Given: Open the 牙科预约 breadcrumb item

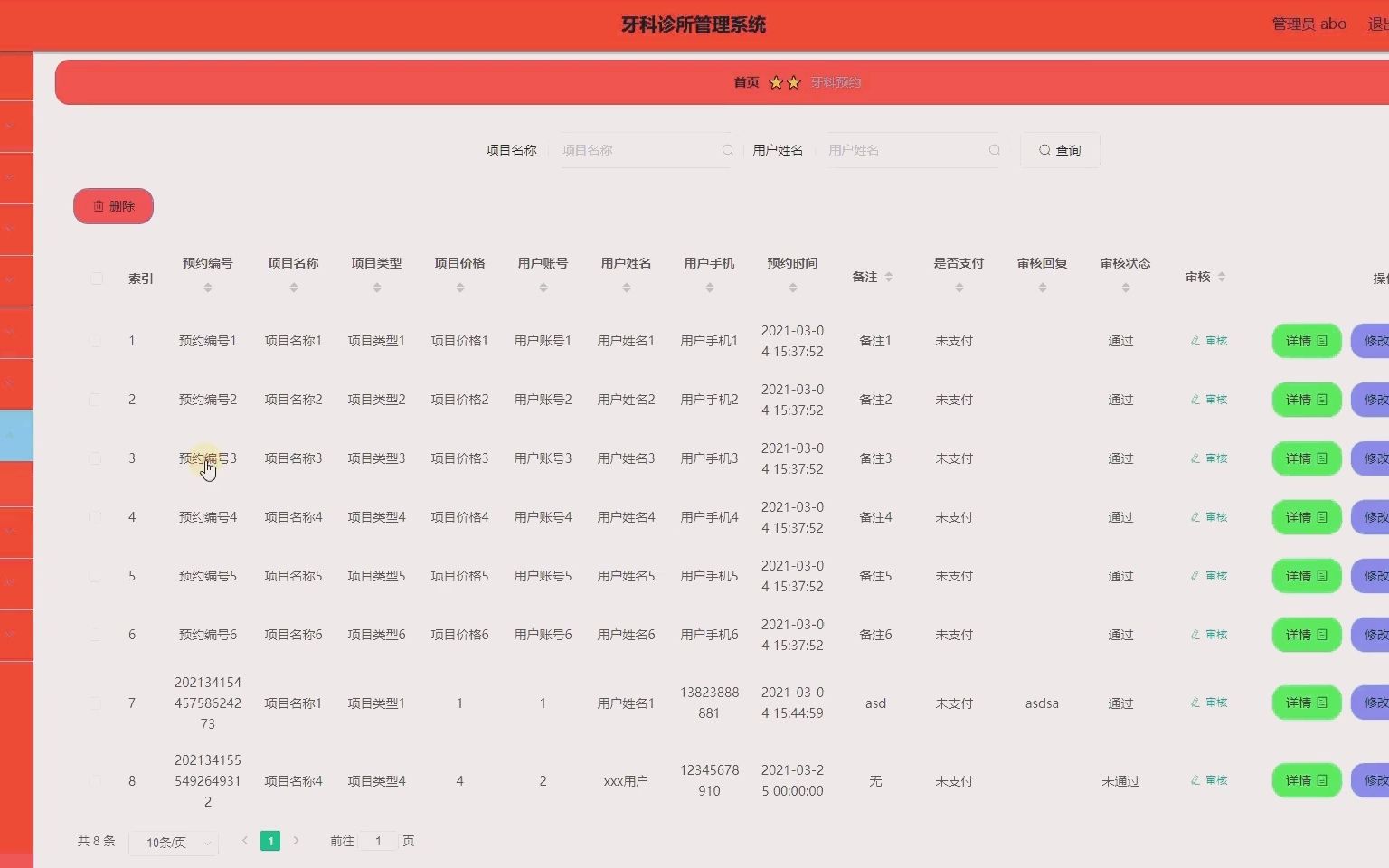Looking at the screenshot, I should (x=836, y=82).
